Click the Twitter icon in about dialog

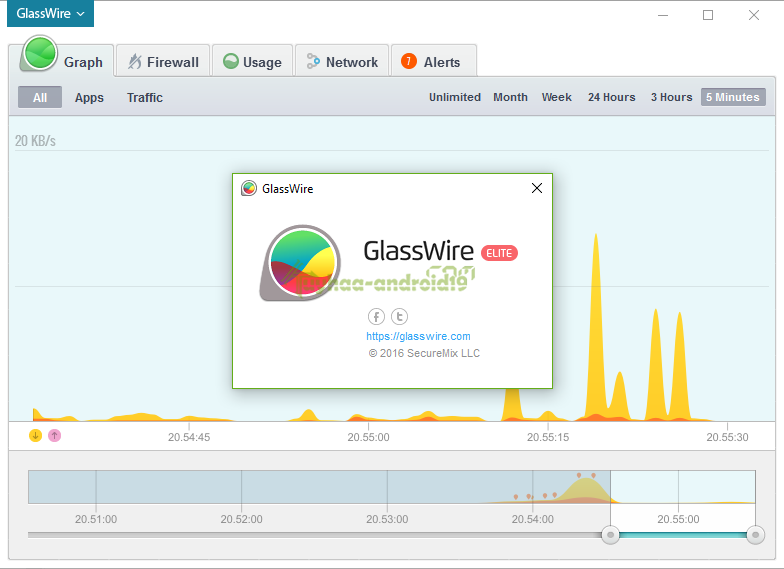coord(399,316)
